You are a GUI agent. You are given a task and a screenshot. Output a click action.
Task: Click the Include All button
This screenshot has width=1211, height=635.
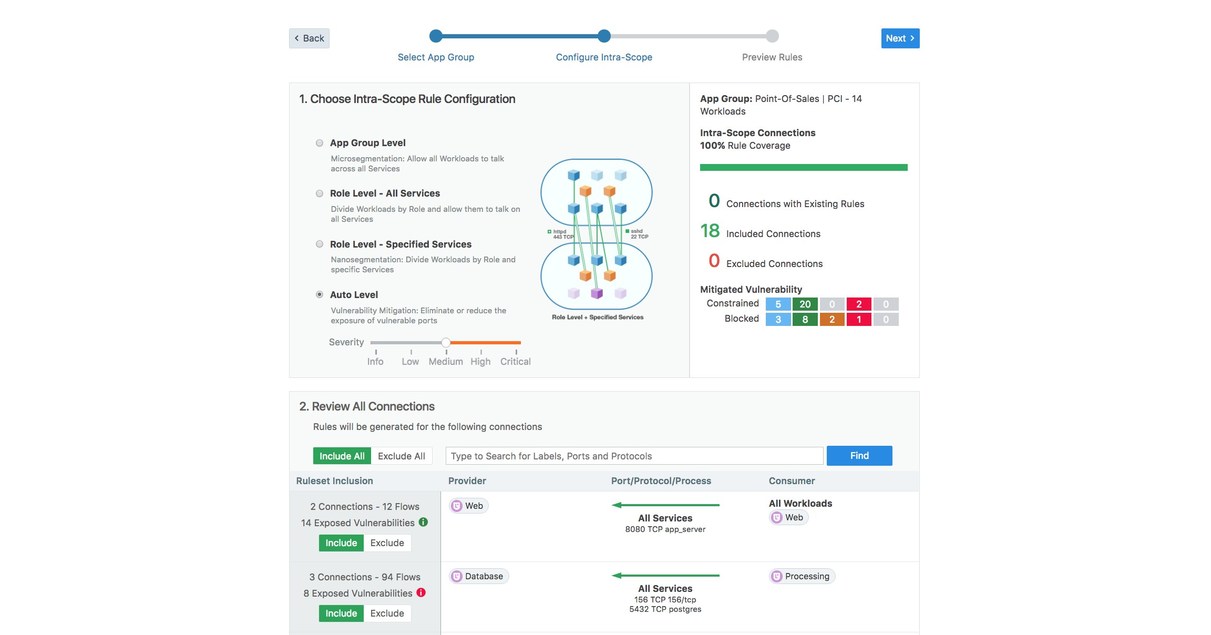coord(342,455)
